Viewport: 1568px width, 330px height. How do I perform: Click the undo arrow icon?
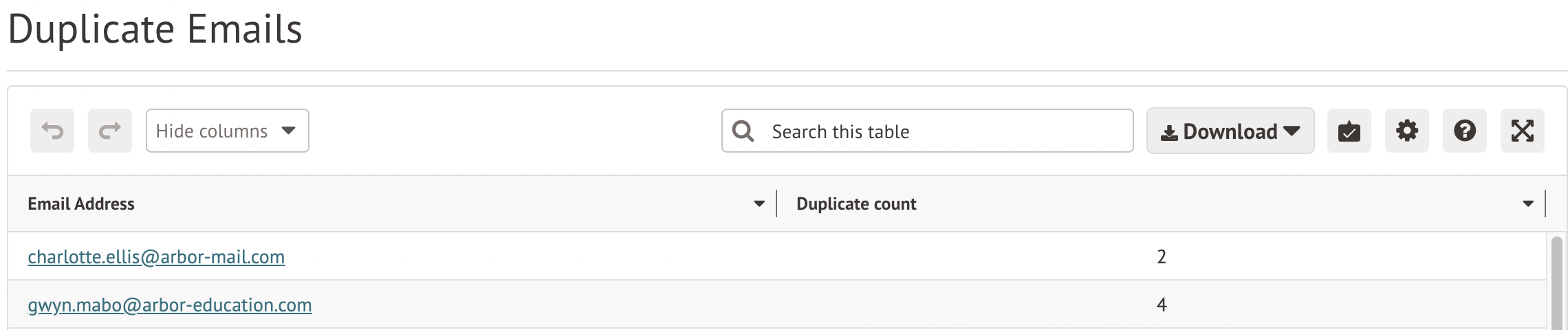click(52, 131)
